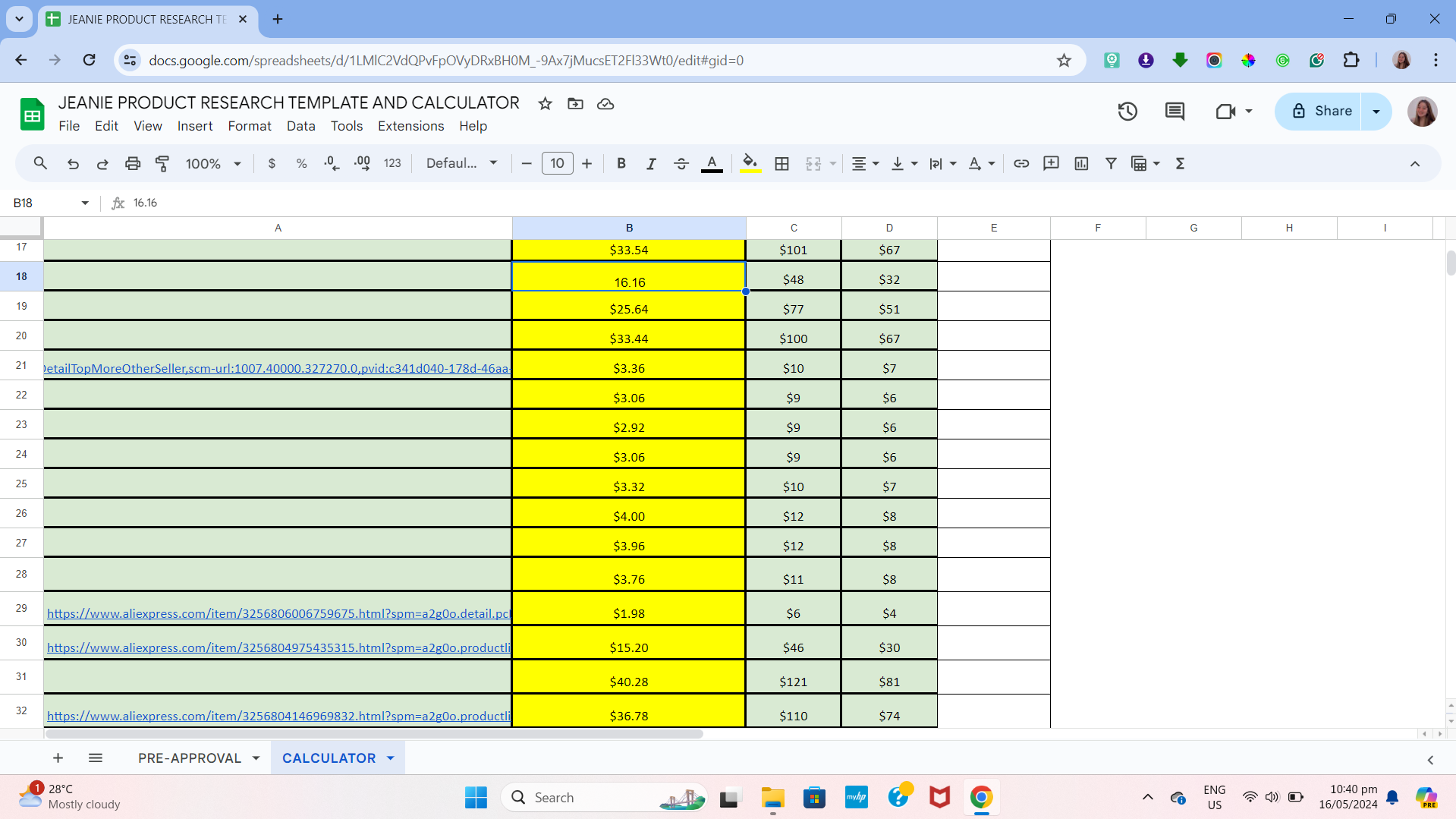
Task: Bookmark this page with the star icon
Action: click(1064, 60)
